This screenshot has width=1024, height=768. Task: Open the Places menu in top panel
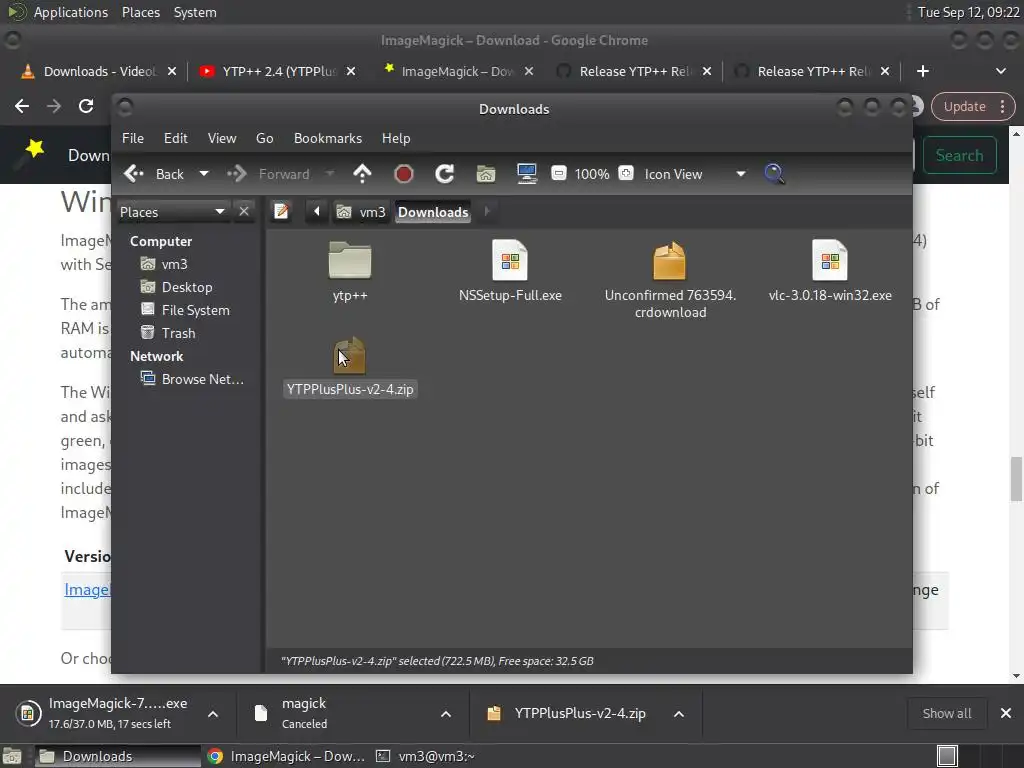(x=140, y=12)
